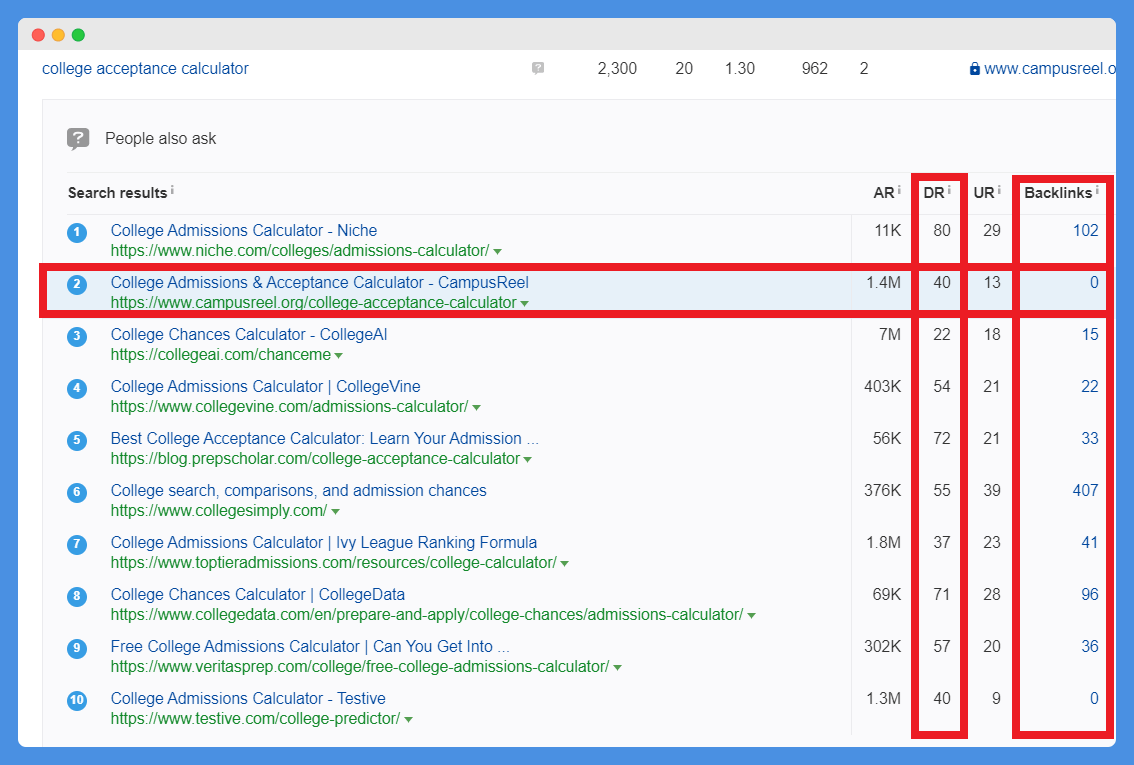
Task: Click the red close window button
Action: click(x=38, y=35)
